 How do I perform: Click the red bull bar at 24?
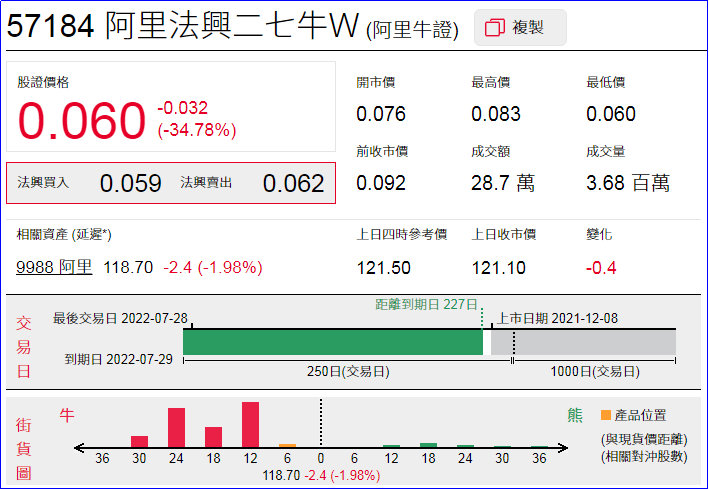click(x=176, y=427)
